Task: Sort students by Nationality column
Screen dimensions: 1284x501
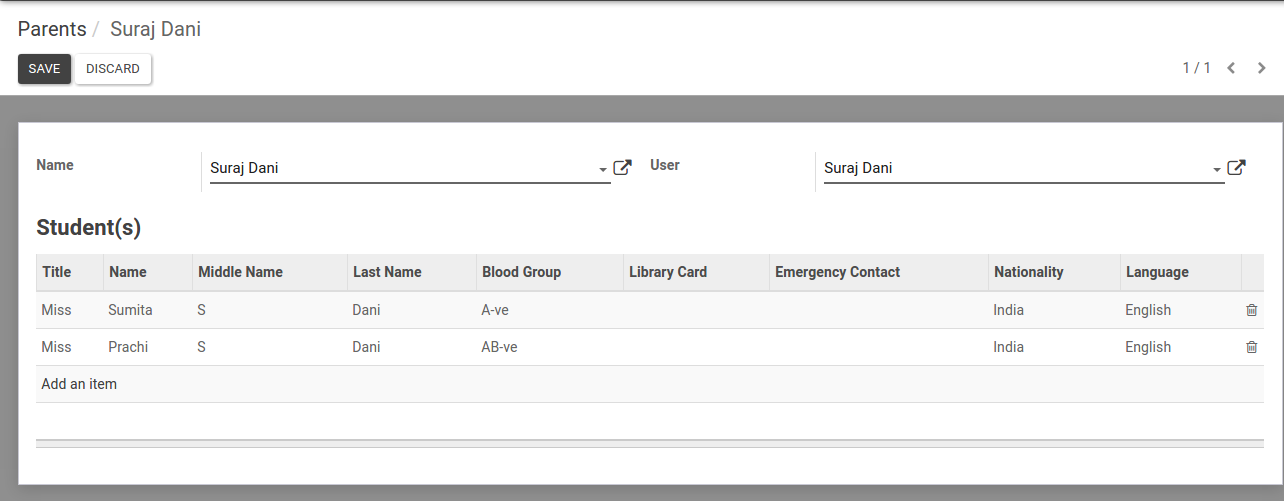Action: [1028, 272]
